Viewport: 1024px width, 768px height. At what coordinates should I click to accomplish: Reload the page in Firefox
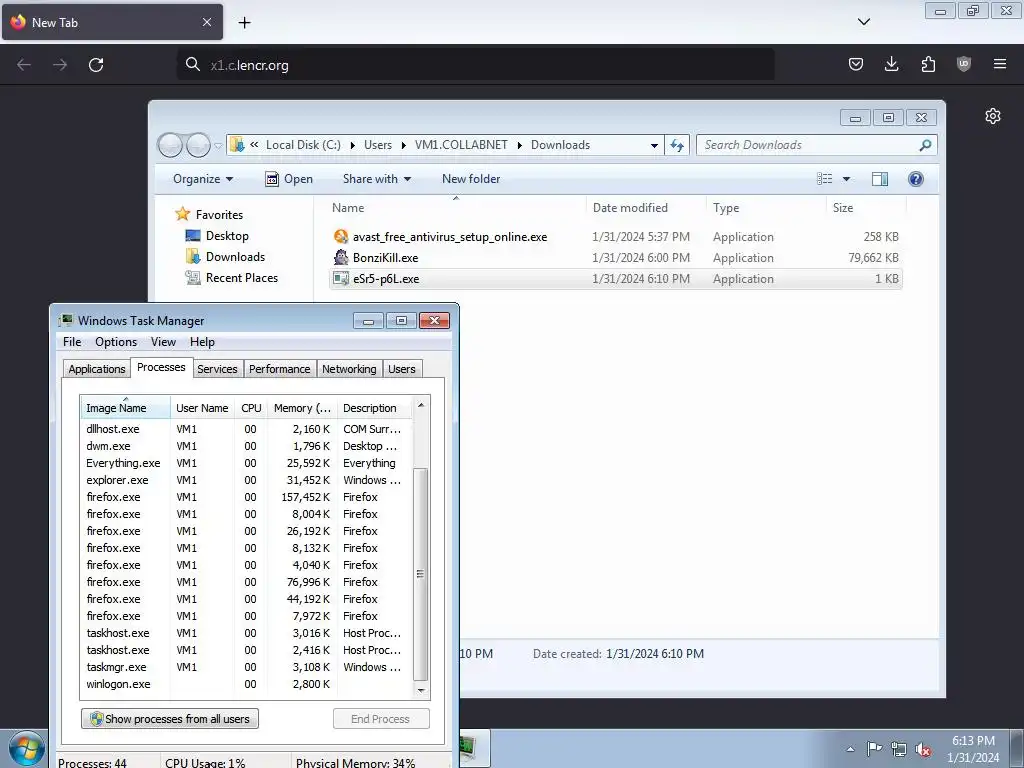(x=96, y=65)
